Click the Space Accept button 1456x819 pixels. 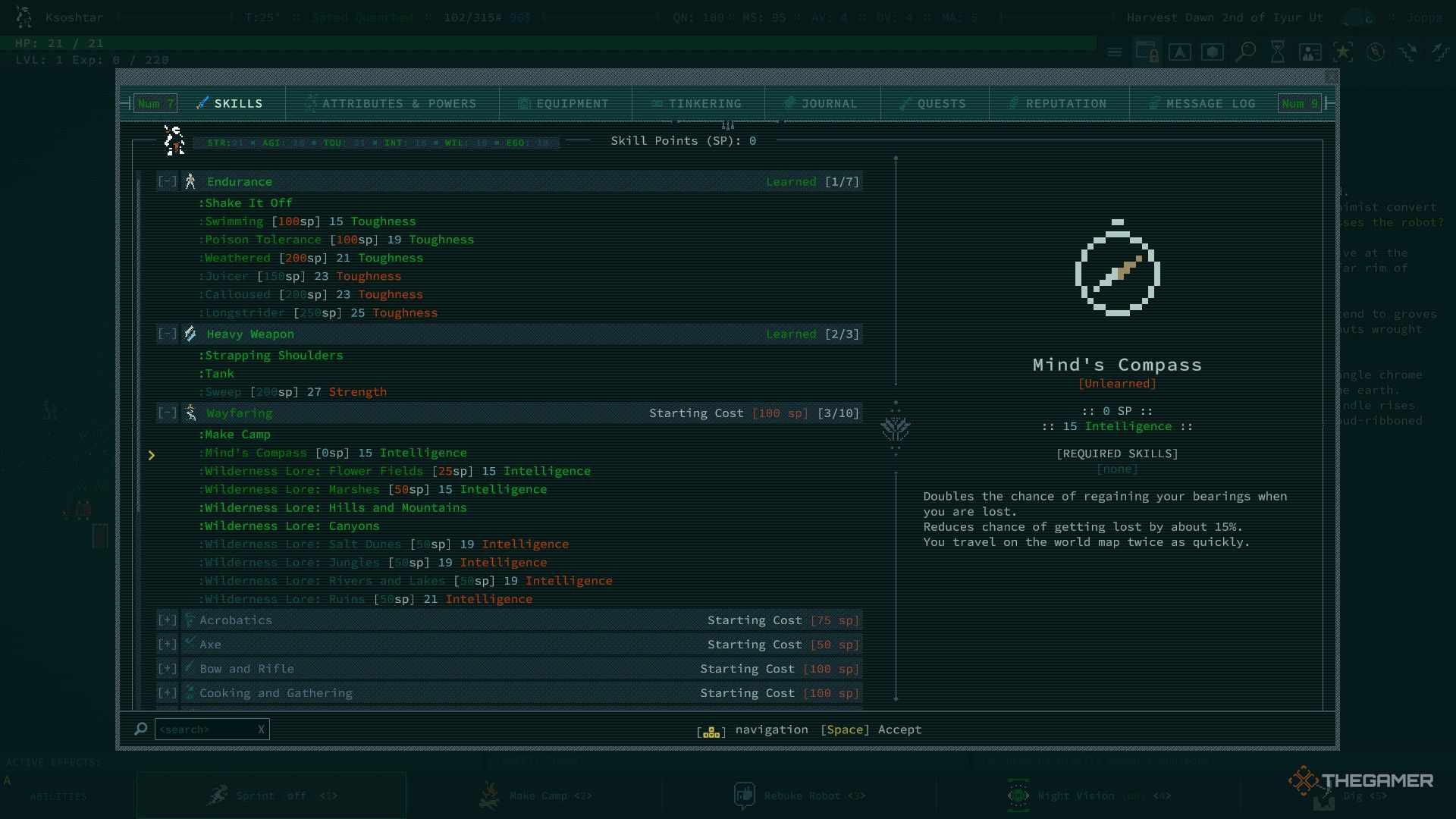pyautogui.click(x=871, y=730)
